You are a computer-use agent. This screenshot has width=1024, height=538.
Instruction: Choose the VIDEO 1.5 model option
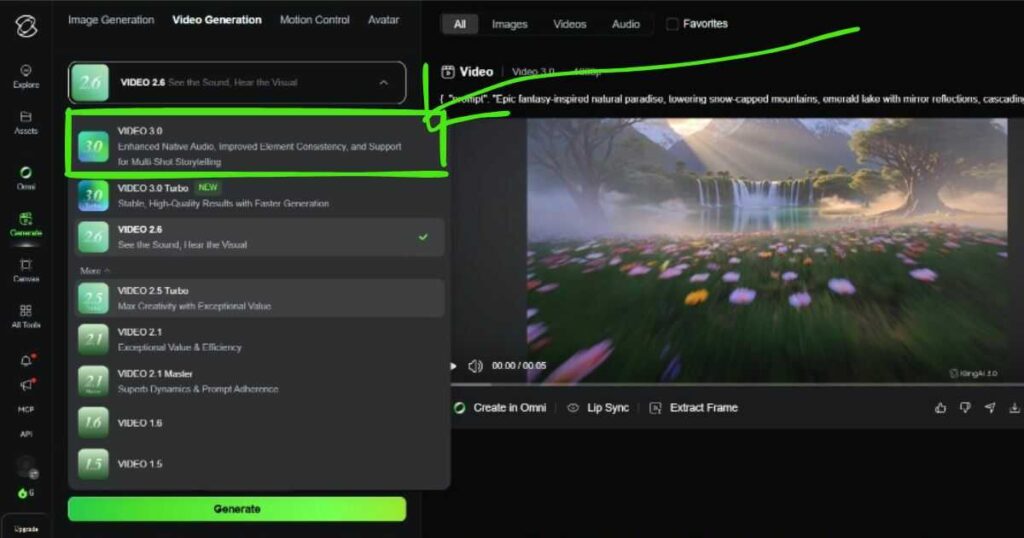pos(258,464)
